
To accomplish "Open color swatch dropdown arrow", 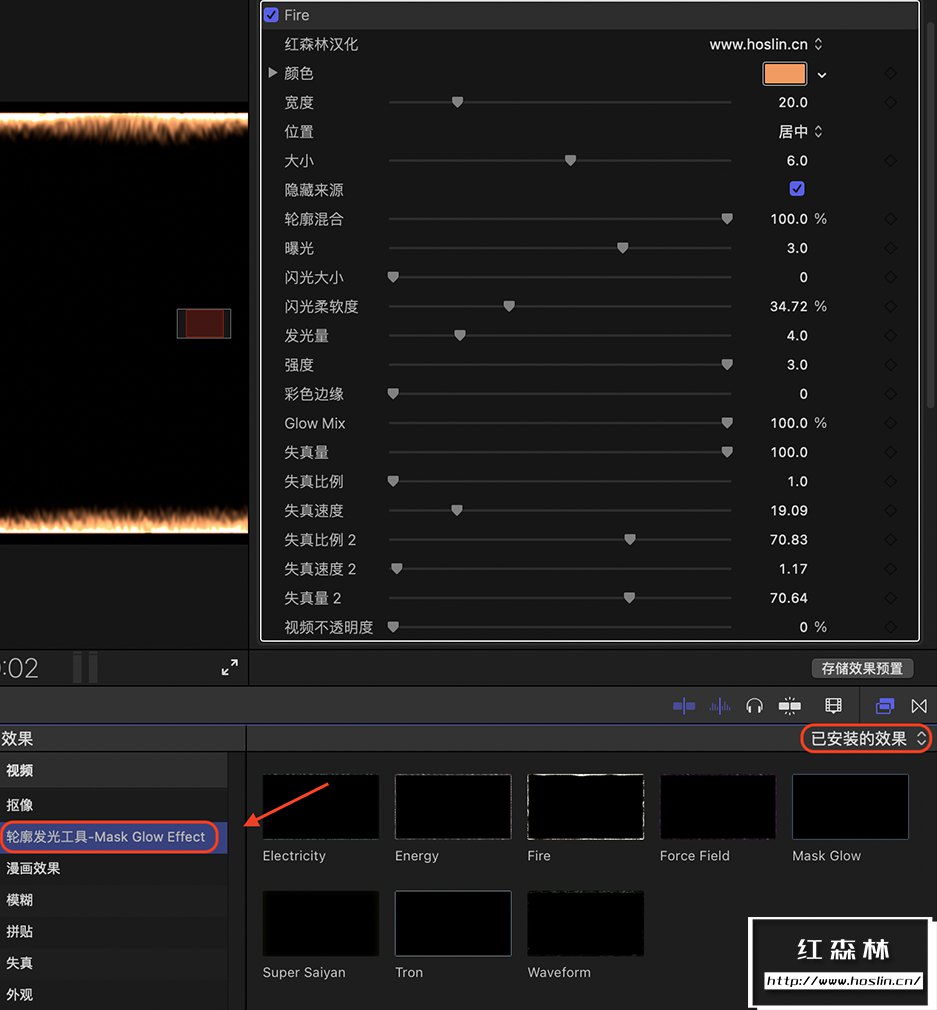I will [822, 75].
